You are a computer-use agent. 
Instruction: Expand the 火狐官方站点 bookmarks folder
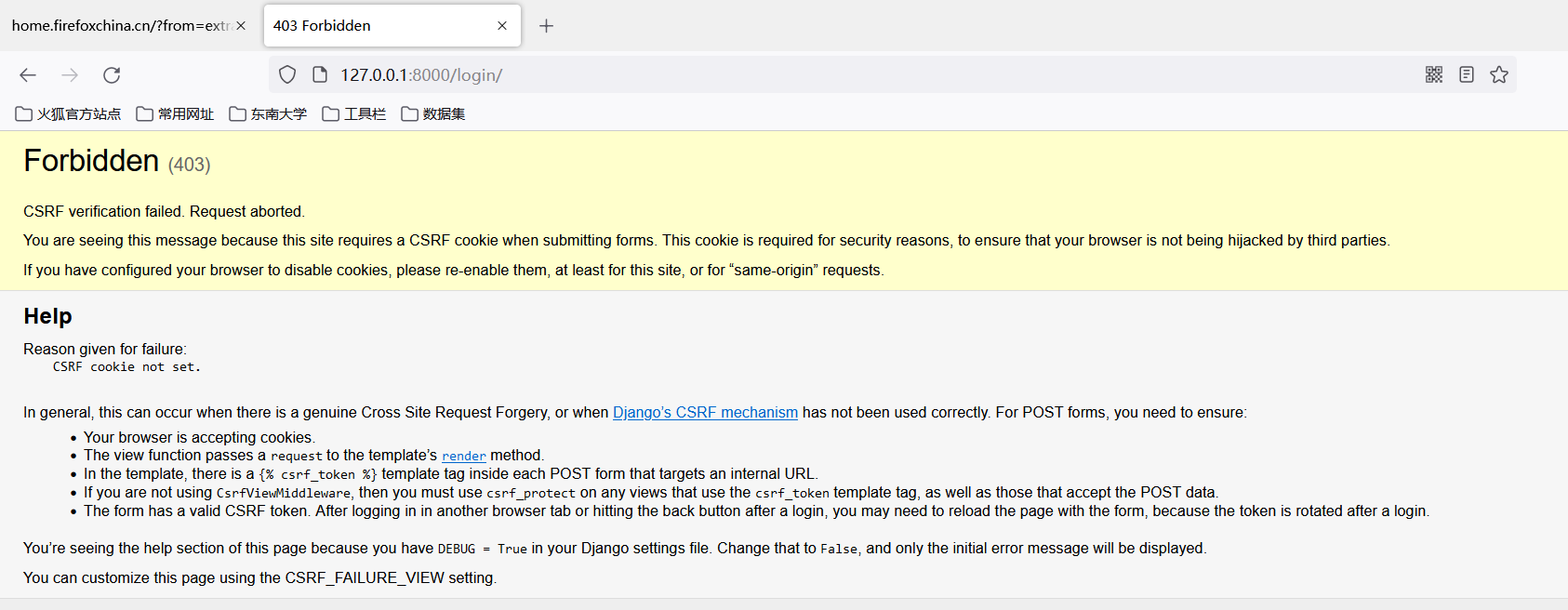click(69, 114)
